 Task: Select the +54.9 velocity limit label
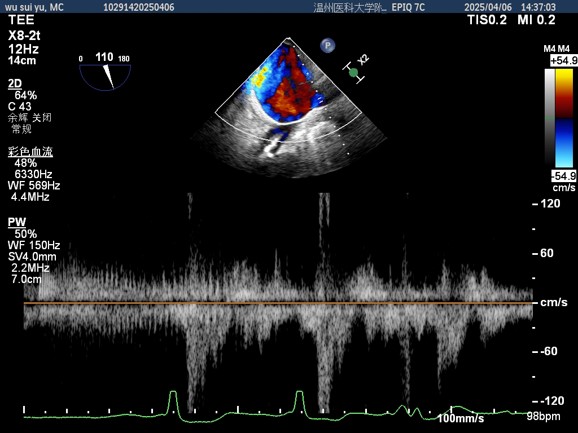tap(564, 61)
